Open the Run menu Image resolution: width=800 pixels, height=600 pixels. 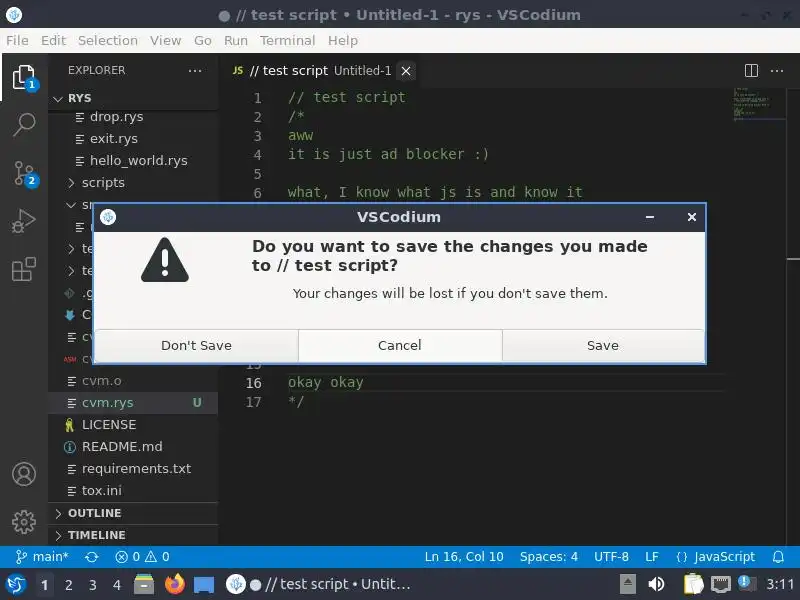tap(236, 41)
